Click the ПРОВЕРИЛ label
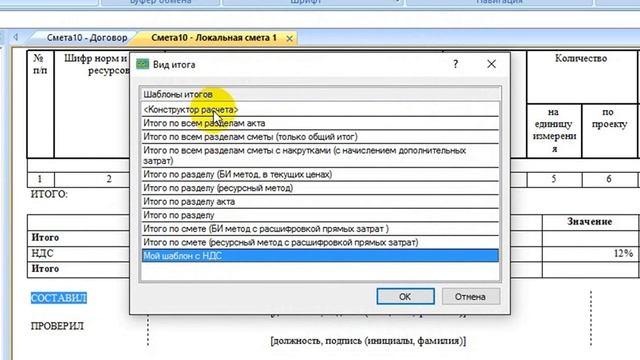Screen dimensions: 640x360 57,326
